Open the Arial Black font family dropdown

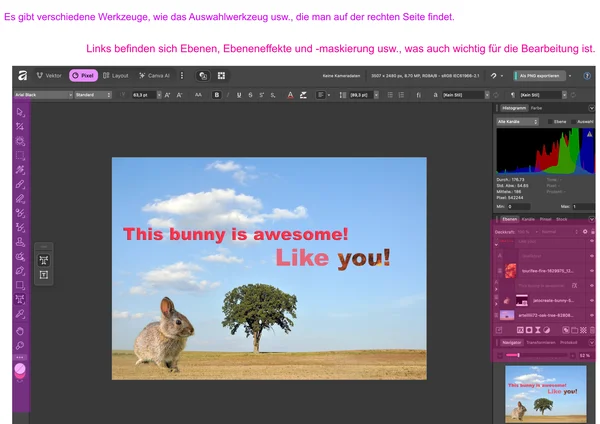pos(43,95)
